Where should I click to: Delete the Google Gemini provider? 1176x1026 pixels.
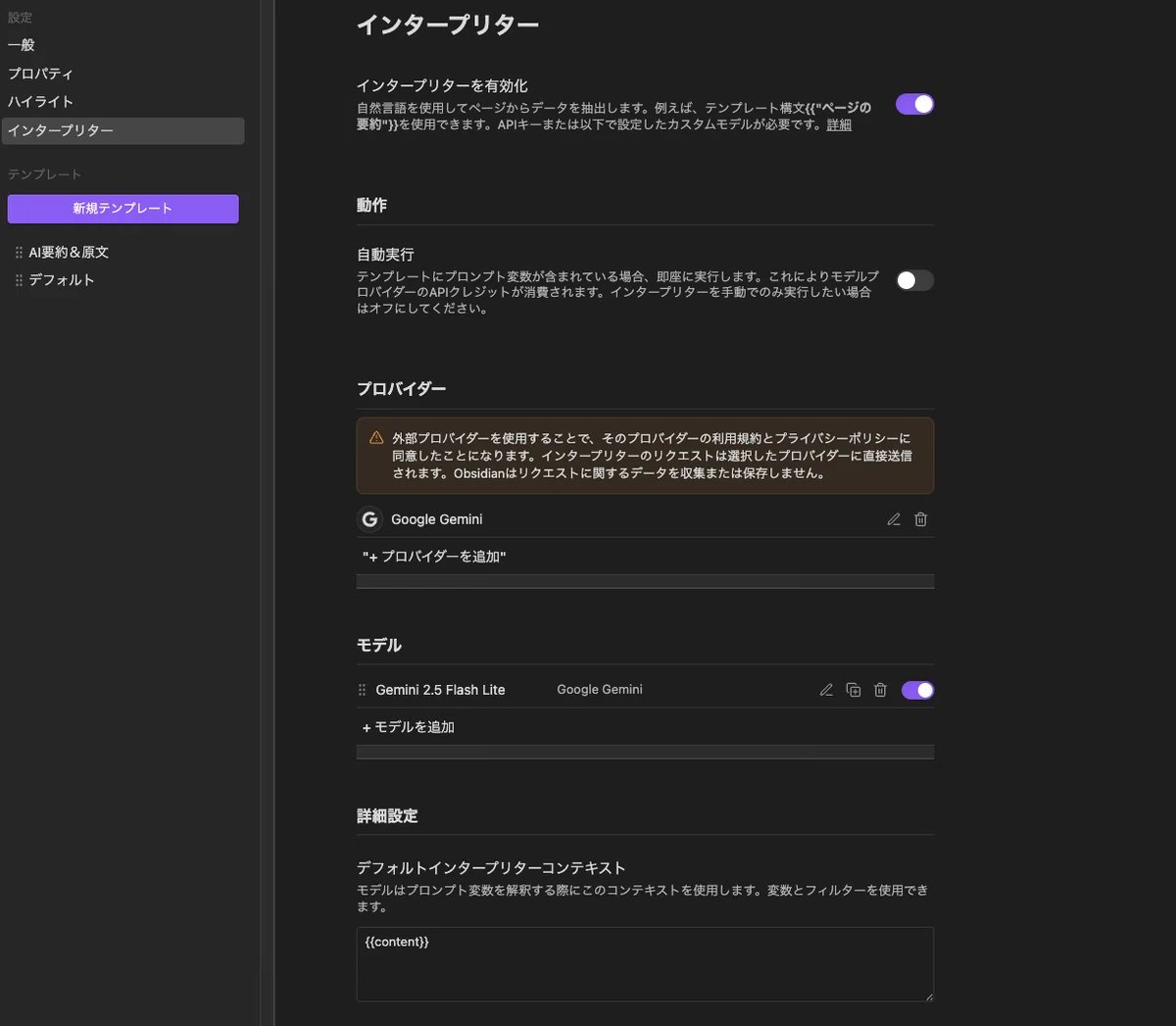(x=921, y=519)
